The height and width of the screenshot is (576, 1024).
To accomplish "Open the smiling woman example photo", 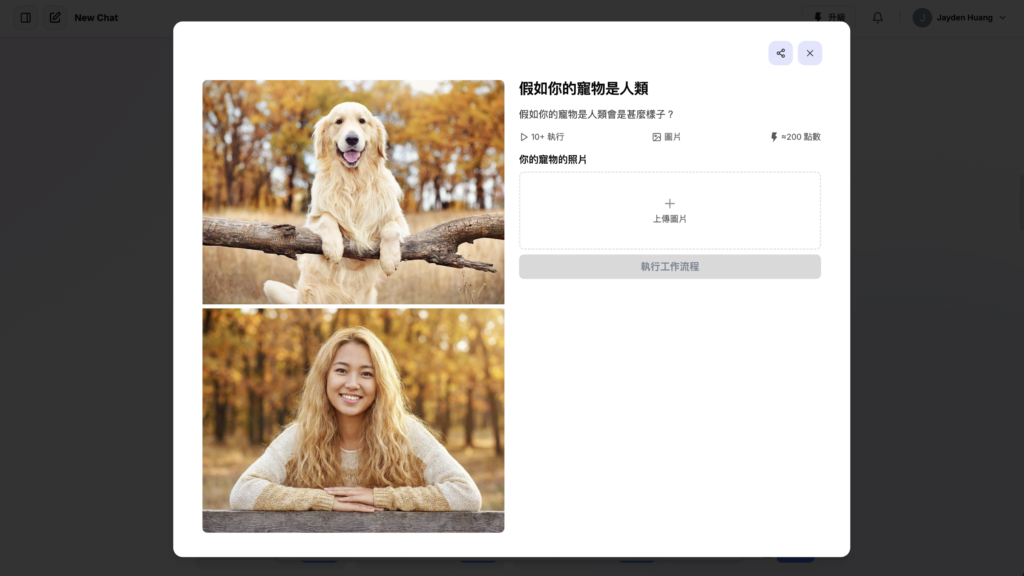I will pos(353,421).
